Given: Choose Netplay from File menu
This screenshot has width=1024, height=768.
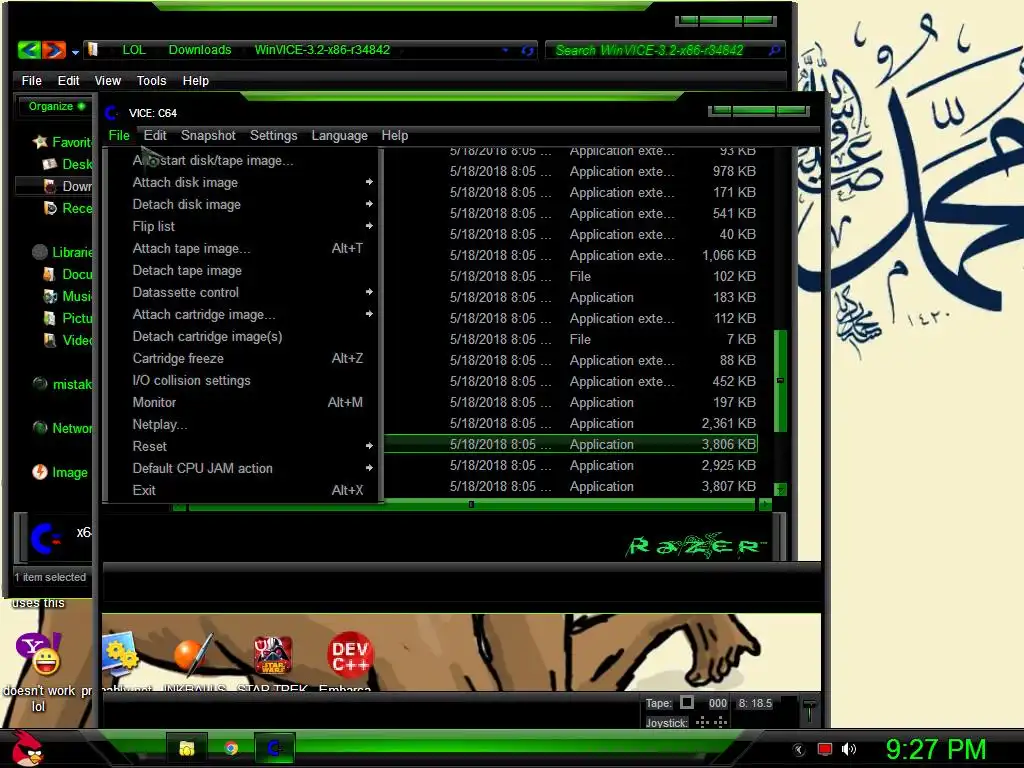Looking at the screenshot, I should click(x=243, y=424).
